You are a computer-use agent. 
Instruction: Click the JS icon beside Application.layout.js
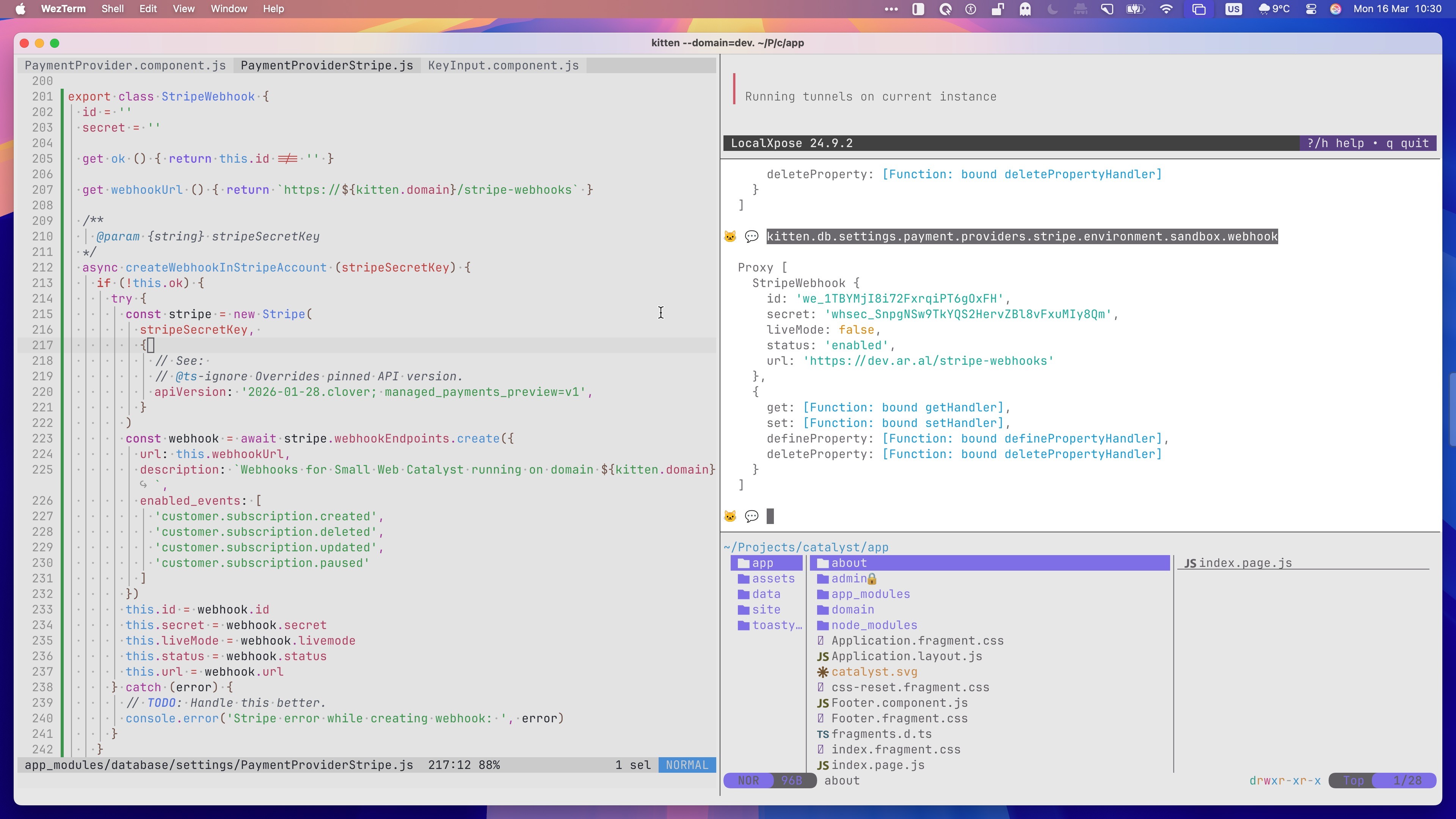point(822,657)
